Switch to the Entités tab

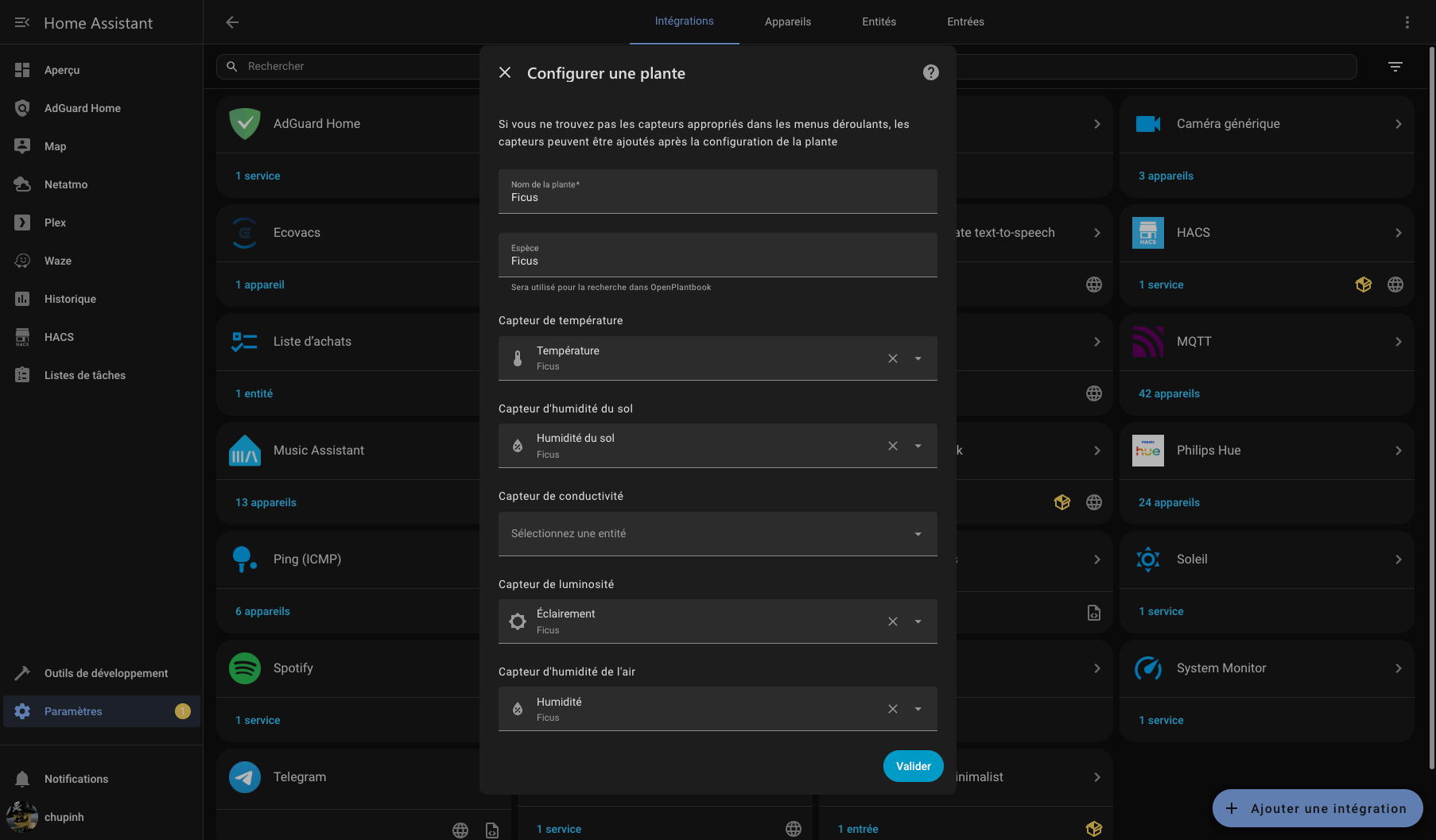(x=879, y=22)
